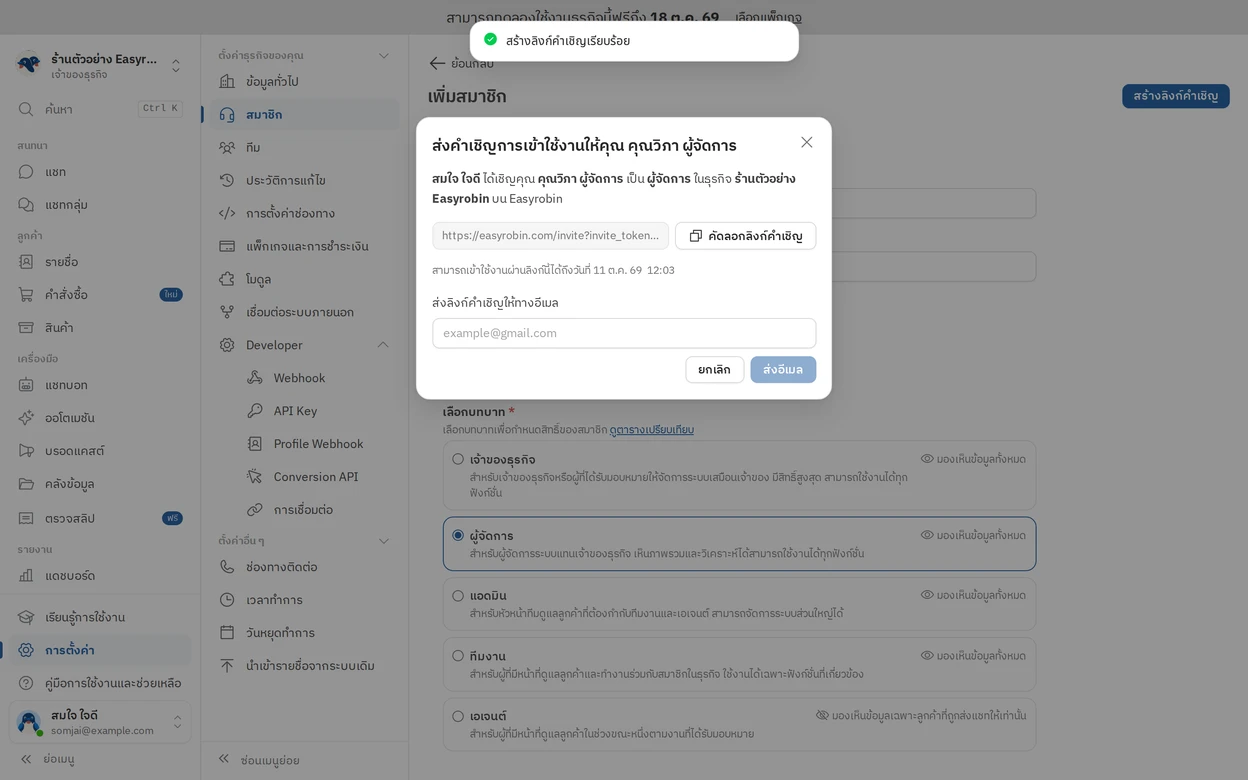Click the ทีม people icon
1248x780 pixels.
click(227, 147)
